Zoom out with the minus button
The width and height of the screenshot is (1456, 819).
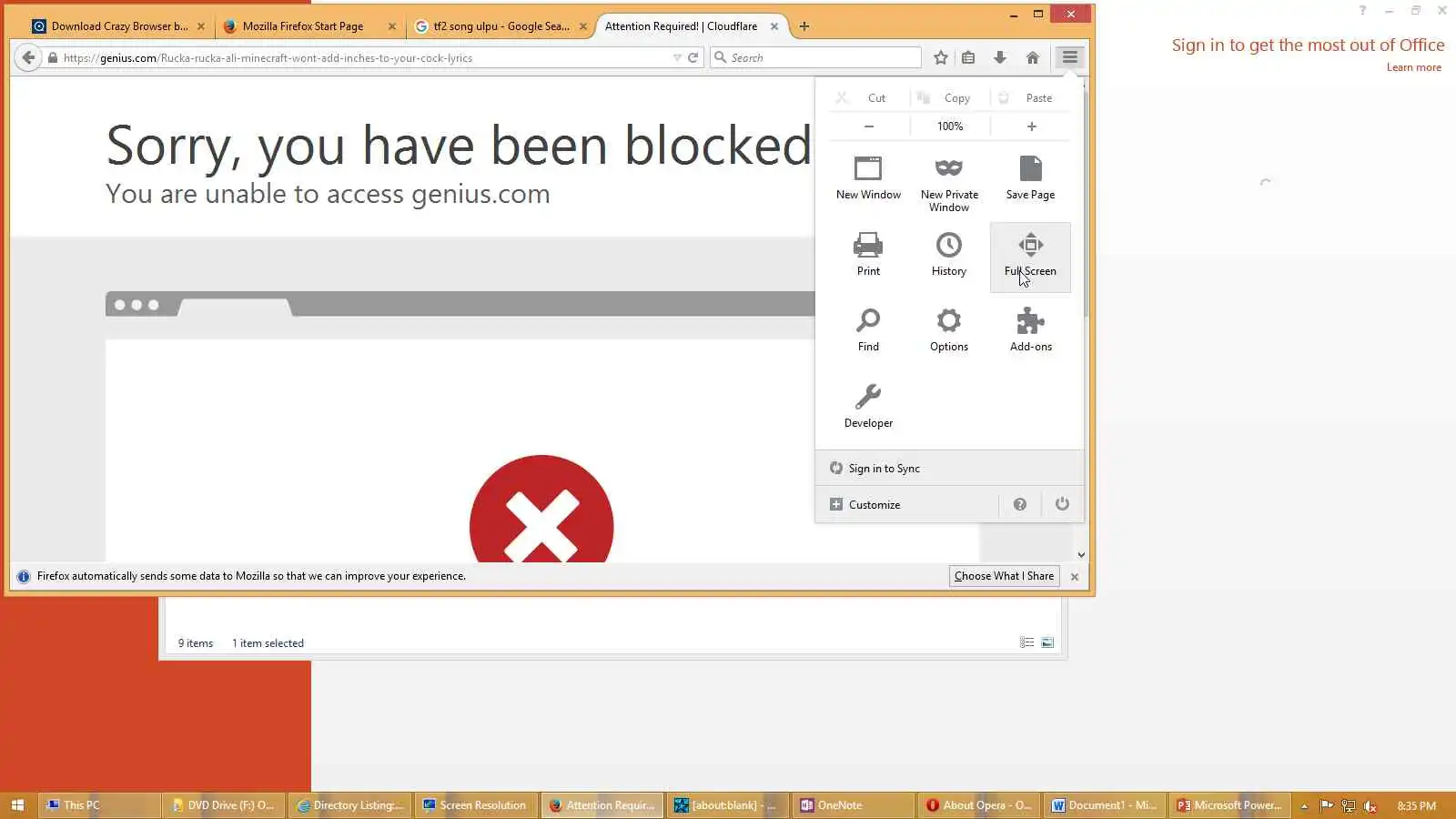(869, 126)
